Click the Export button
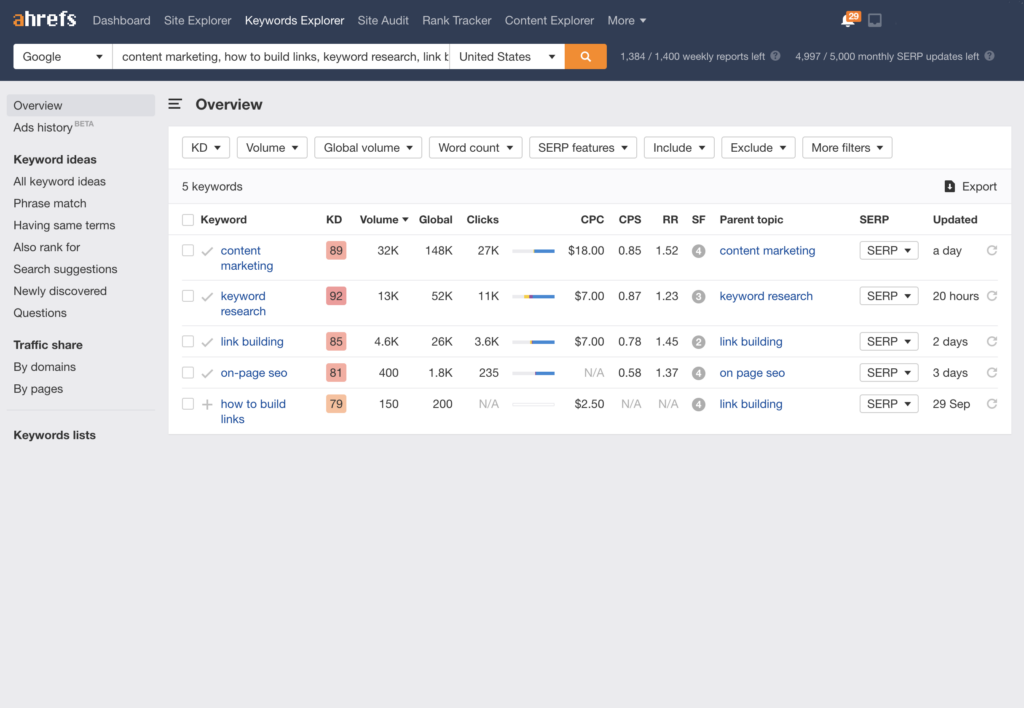 click(970, 187)
